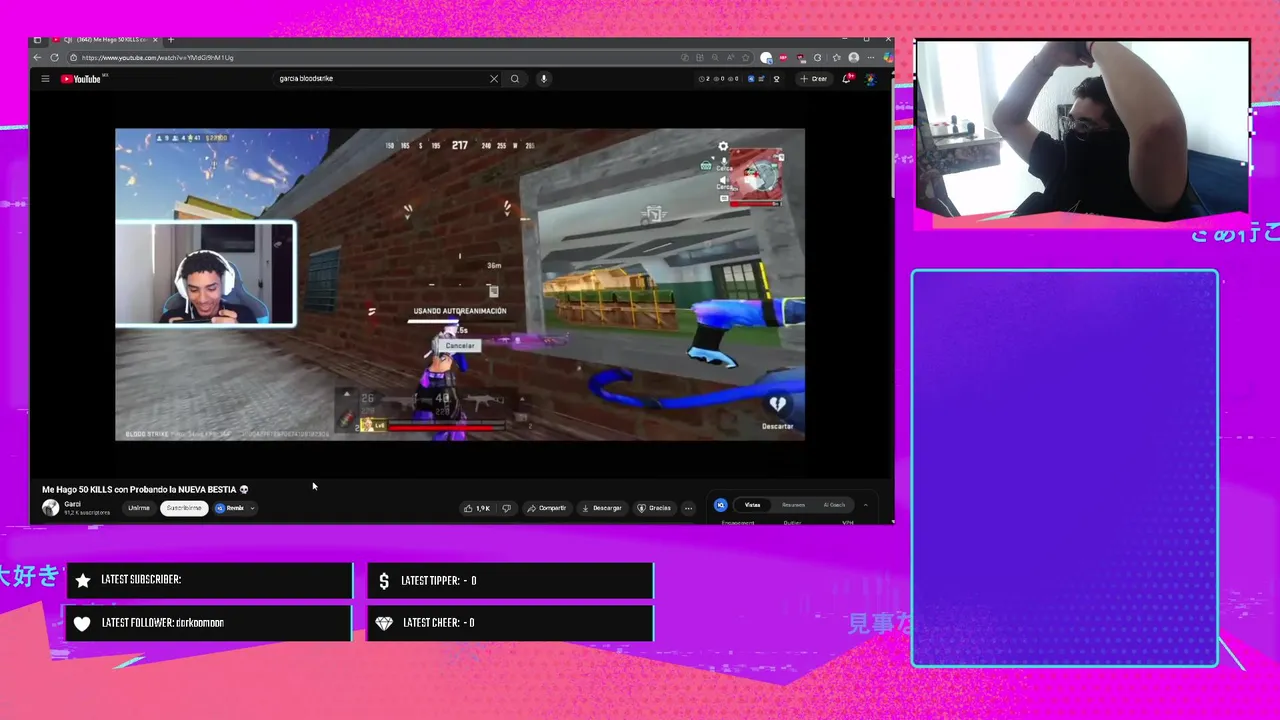This screenshot has width=1280, height=720.
Task: Click the Descargar download button
Action: pos(602,508)
